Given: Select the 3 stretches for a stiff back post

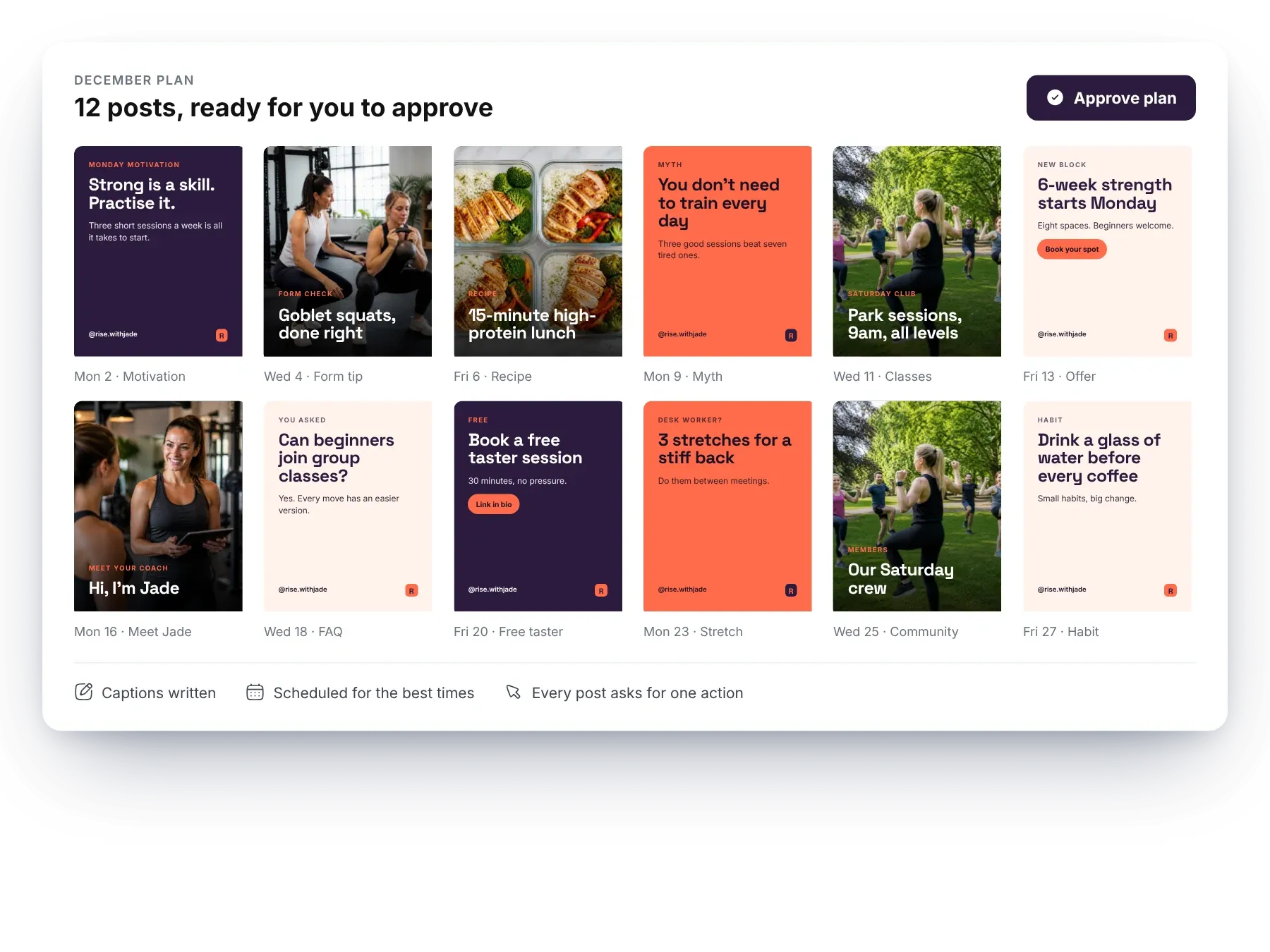Looking at the screenshot, I should 727,506.
